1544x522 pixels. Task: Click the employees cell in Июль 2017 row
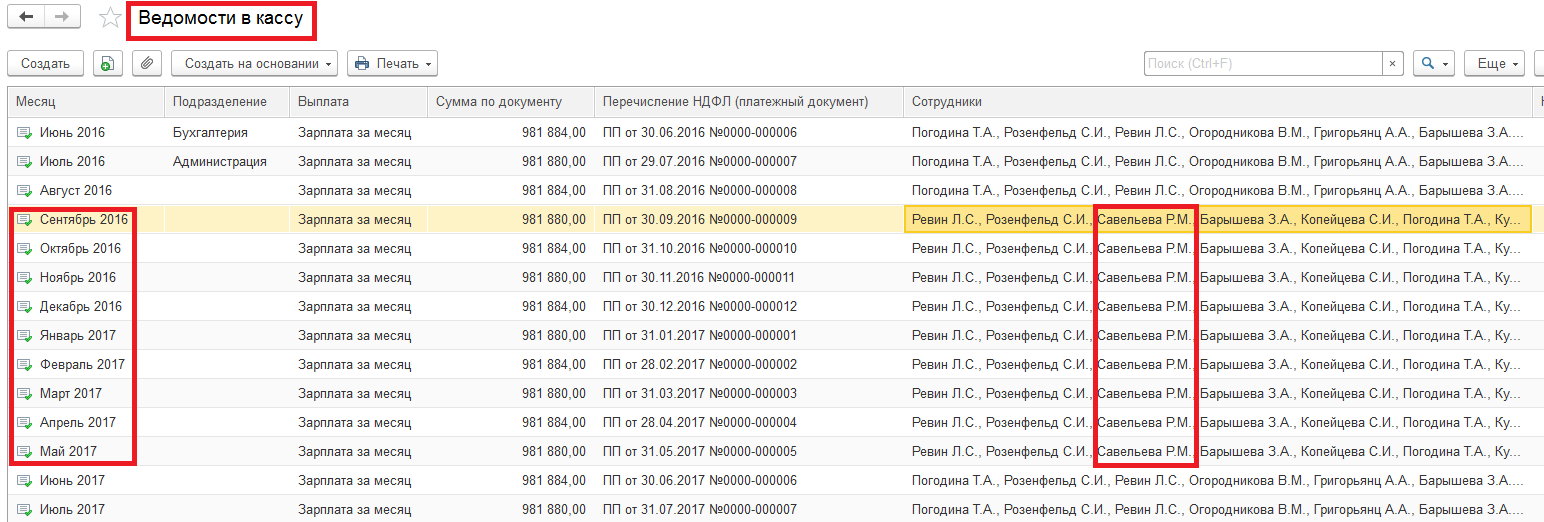1217,509
